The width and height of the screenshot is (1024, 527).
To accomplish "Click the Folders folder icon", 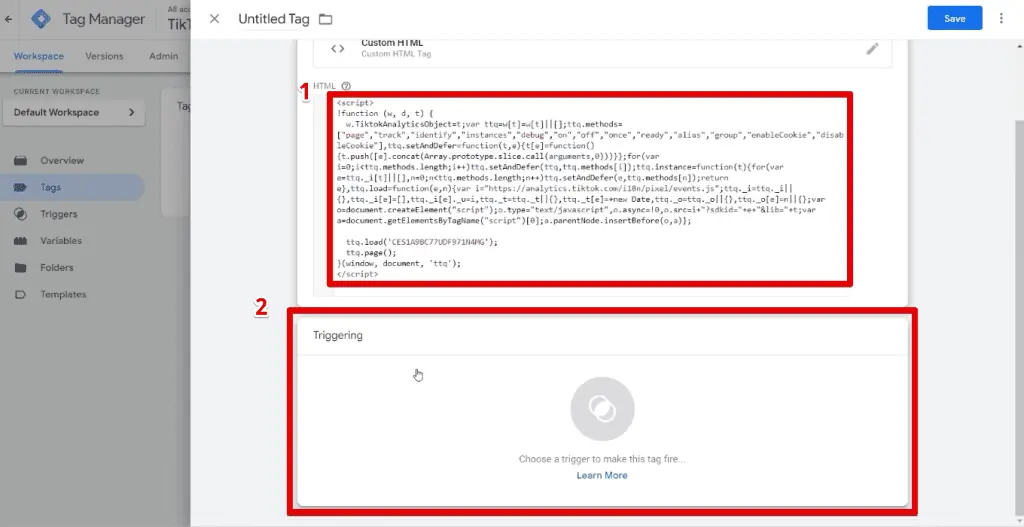I will tap(20, 268).
